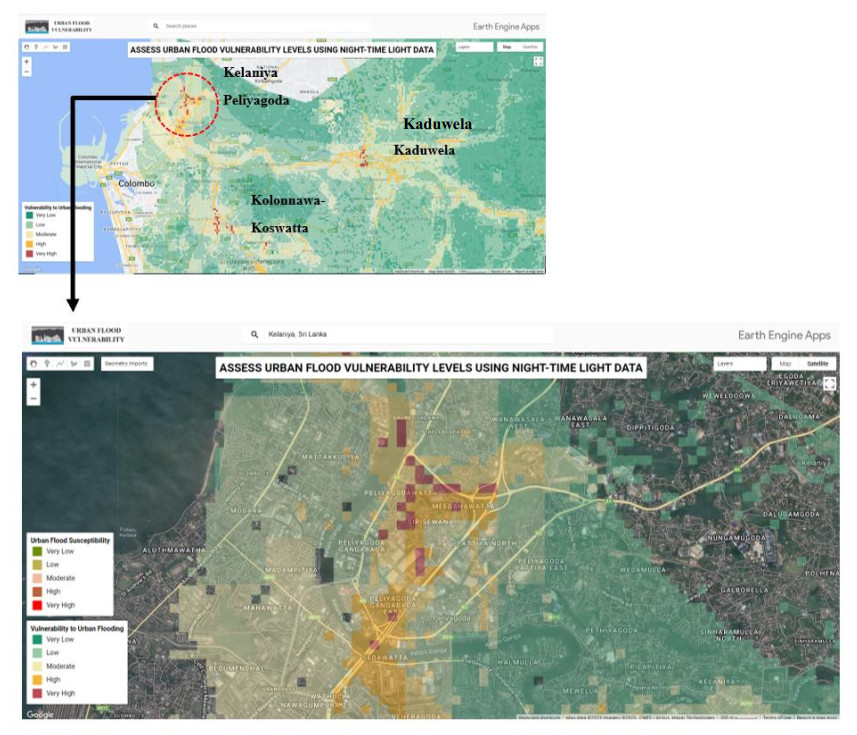The height and width of the screenshot is (735, 857).
Task: Expand the Layers dropdown in upper map
Action: pyautogui.click(x=473, y=46)
